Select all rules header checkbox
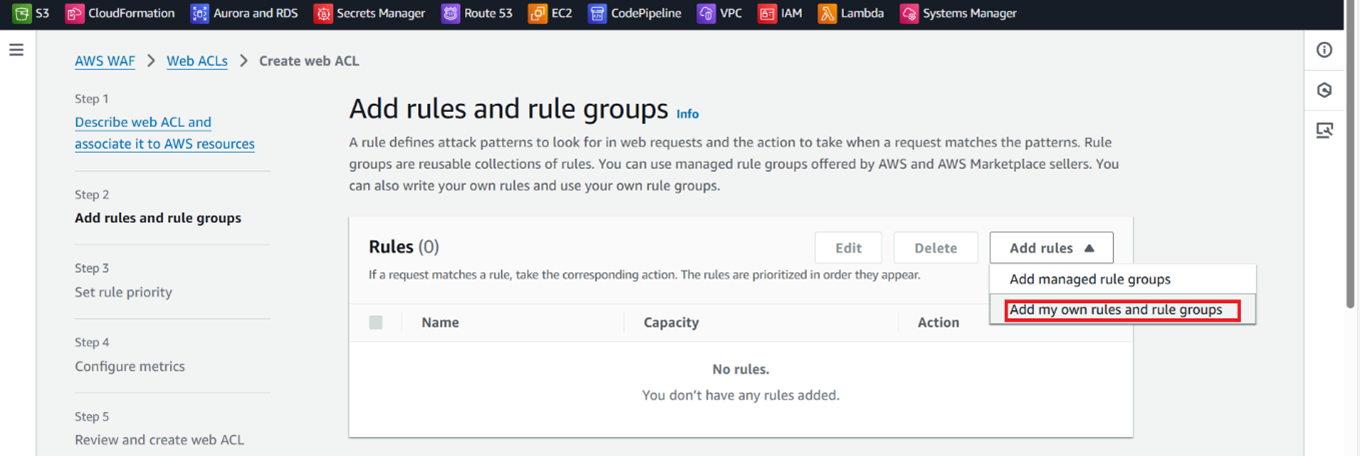This screenshot has height=456, width=1360. click(x=376, y=322)
